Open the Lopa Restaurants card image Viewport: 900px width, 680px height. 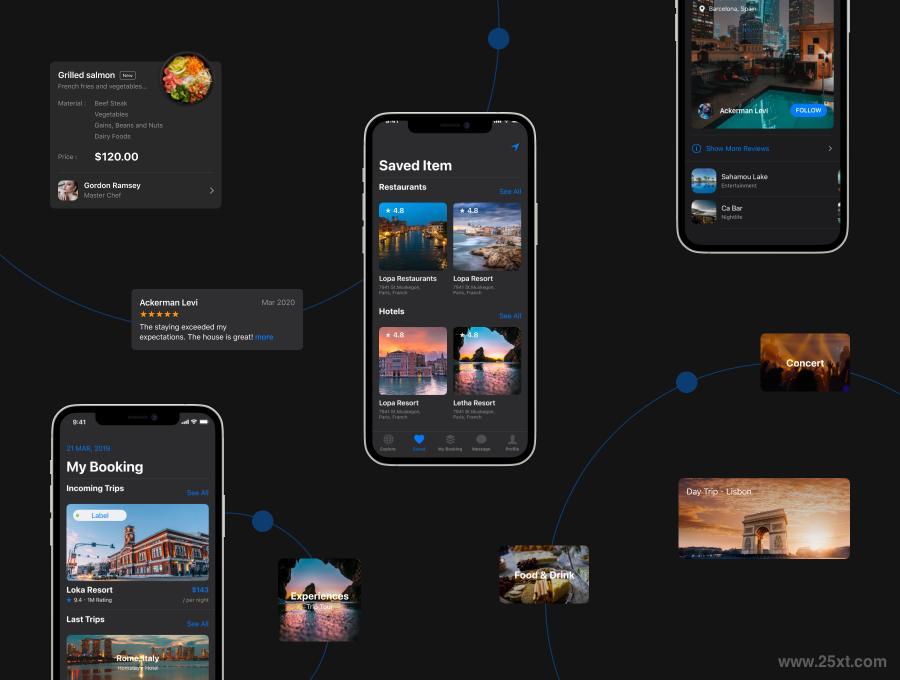(413, 236)
